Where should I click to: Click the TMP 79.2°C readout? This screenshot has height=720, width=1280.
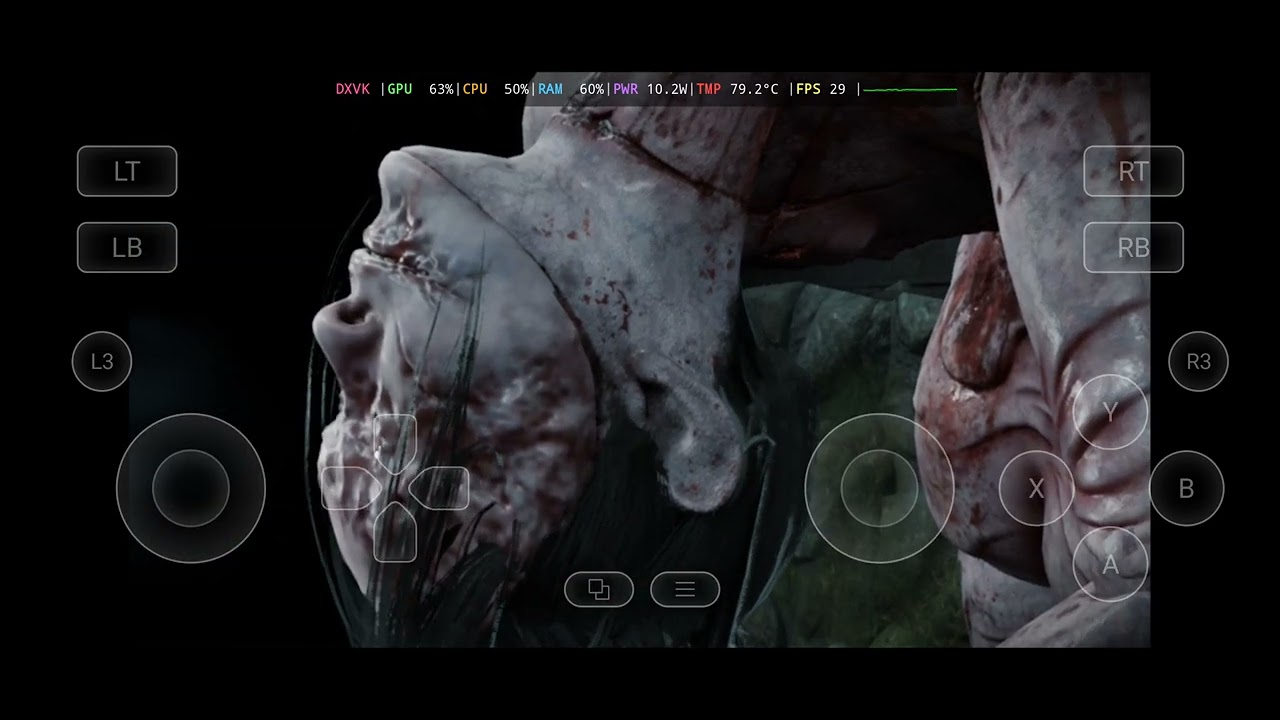[x=737, y=89]
